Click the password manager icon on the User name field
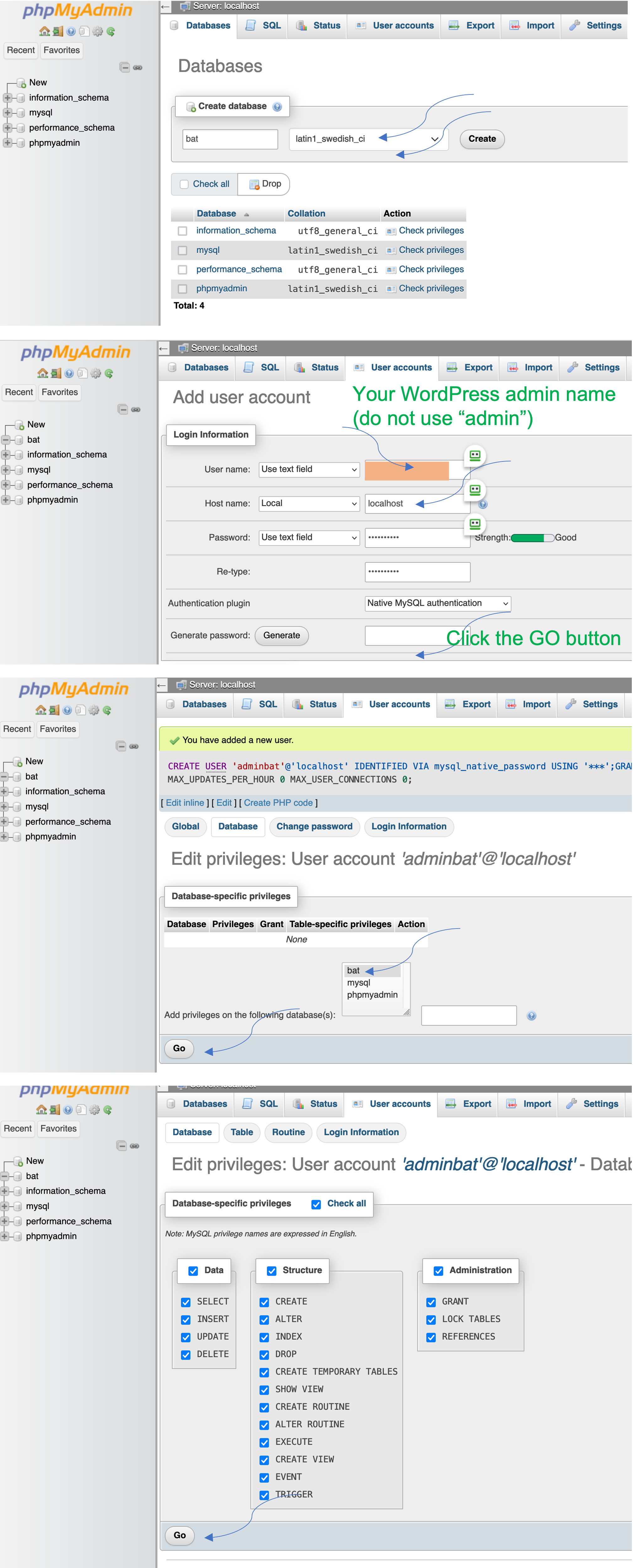634x1568 pixels. 475,455
